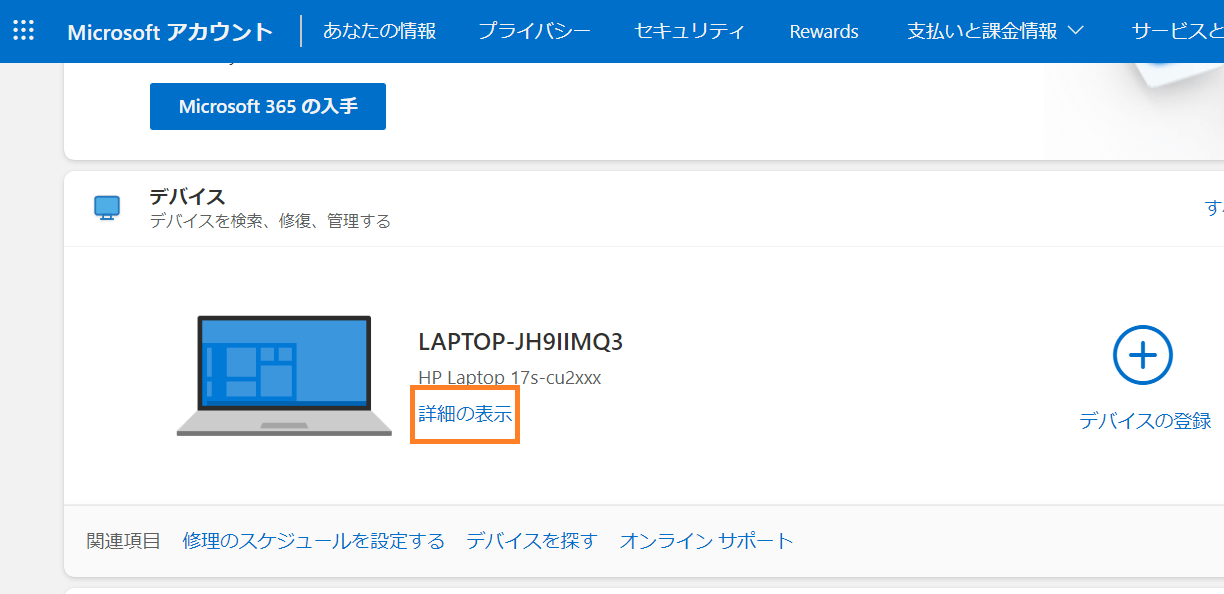The image size is (1224, 594).
Task: Select the セキュリティ tab
Action: pyautogui.click(x=690, y=31)
